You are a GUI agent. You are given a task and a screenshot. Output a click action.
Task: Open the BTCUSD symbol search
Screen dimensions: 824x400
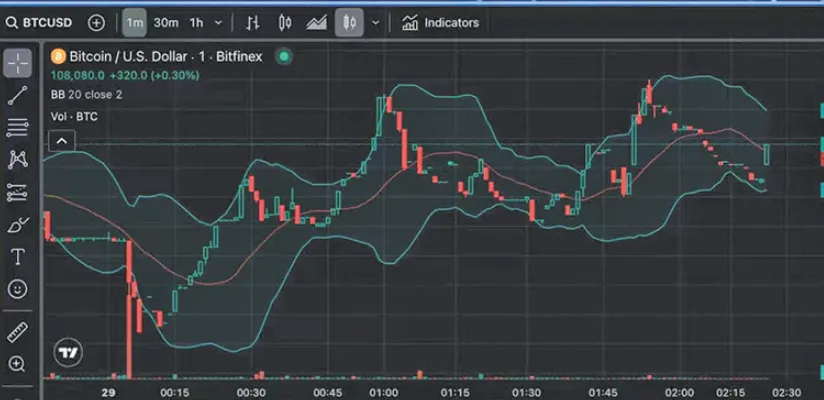[x=39, y=23]
